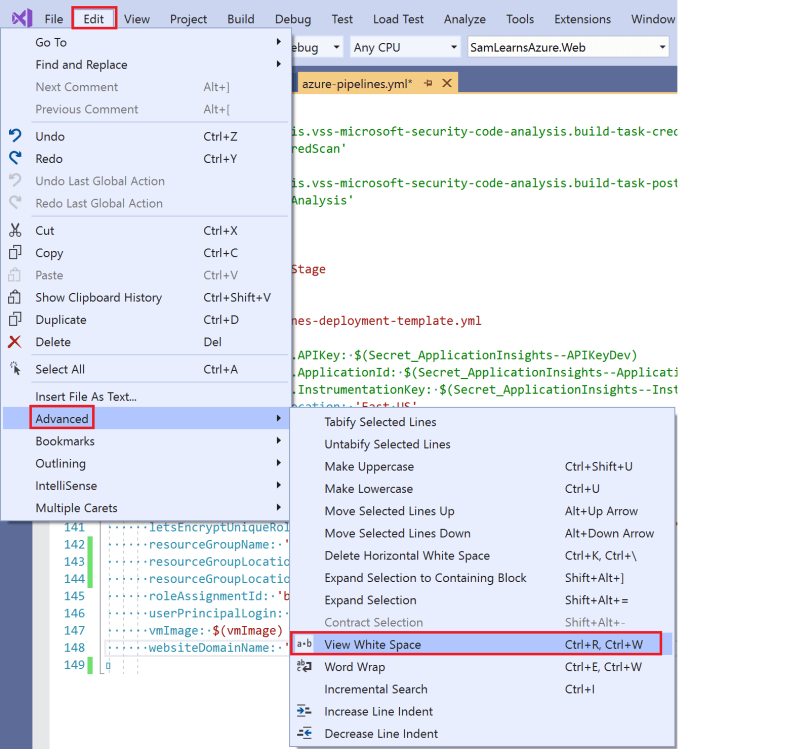
Task: Click the Copy pages icon
Action: tap(15, 253)
